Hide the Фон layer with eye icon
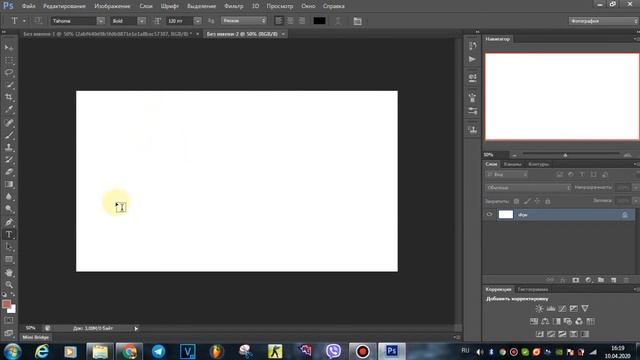This screenshot has height=360, width=640. (x=489, y=214)
